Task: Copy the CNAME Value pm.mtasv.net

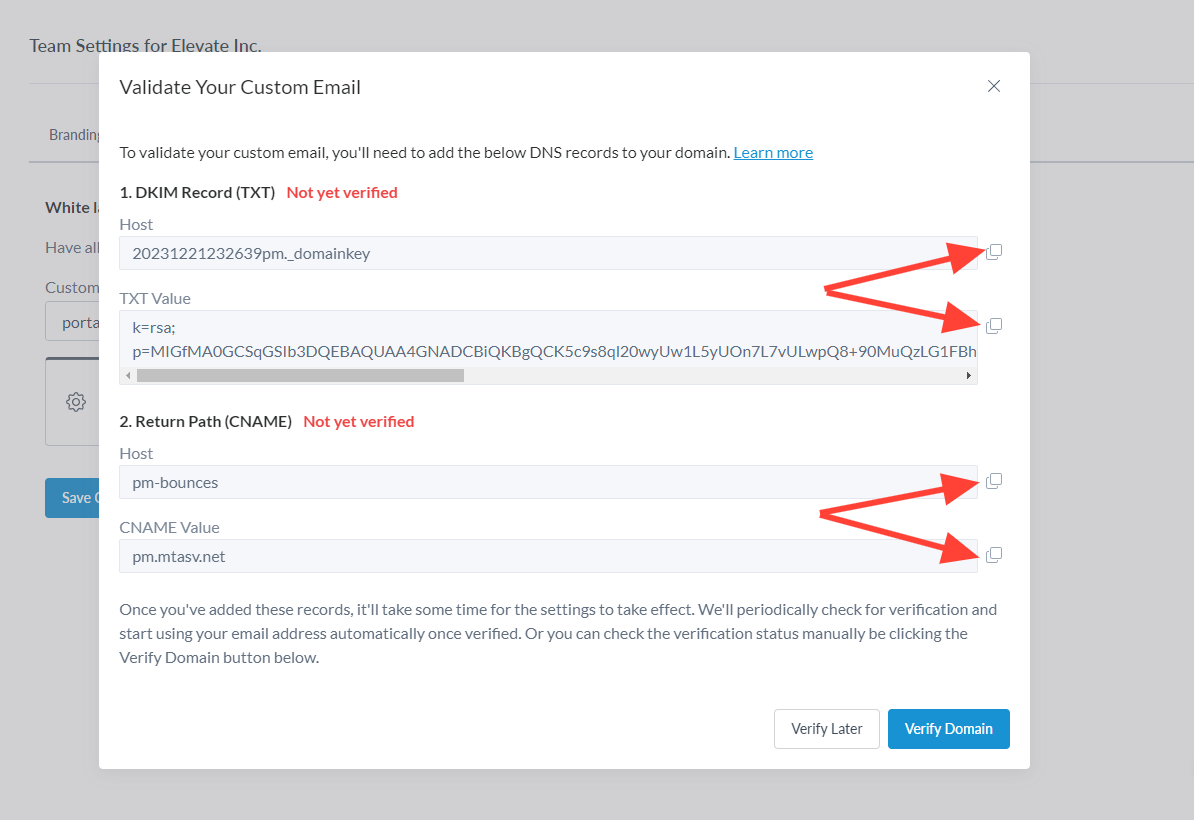Action: click(994, 555)
